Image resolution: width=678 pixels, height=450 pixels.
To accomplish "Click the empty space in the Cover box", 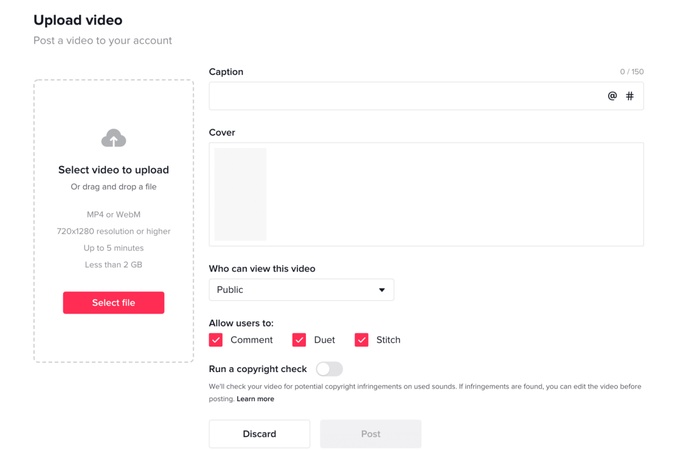I will [x=450, y=194].
